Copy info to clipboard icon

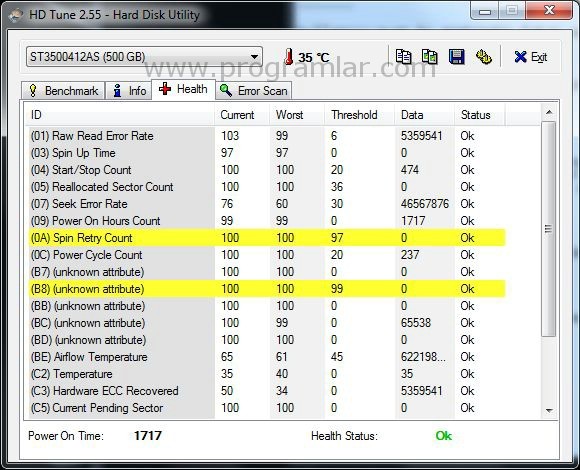(403, 57)
